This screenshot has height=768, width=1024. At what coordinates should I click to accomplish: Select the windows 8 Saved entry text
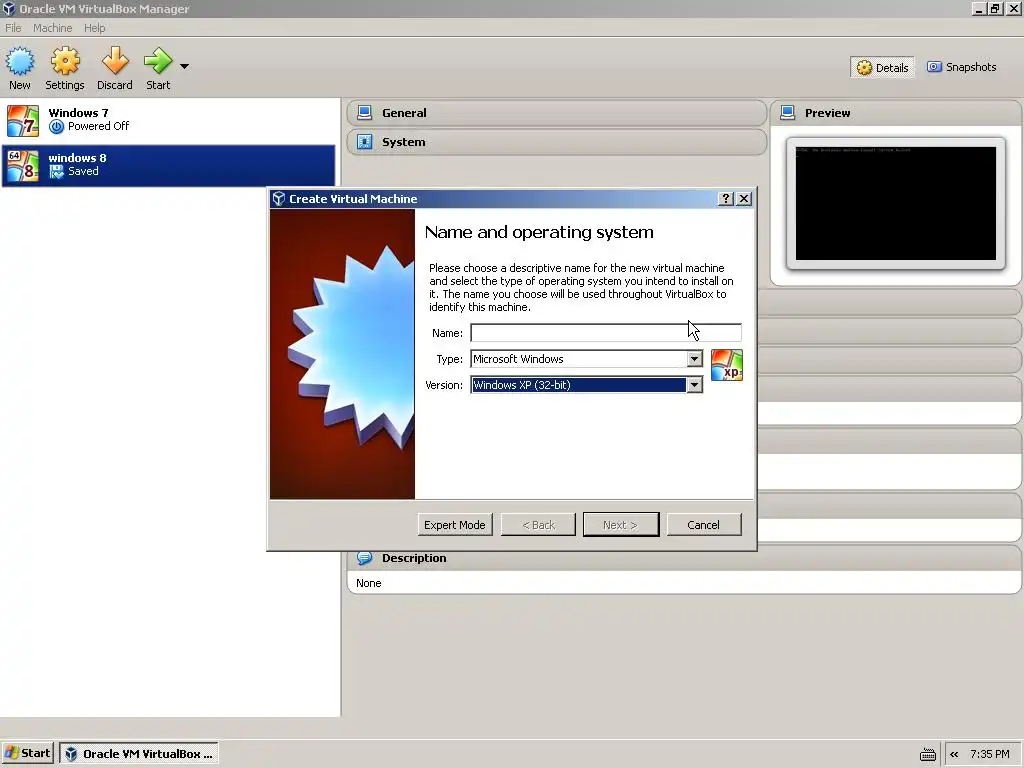[77, 165]
